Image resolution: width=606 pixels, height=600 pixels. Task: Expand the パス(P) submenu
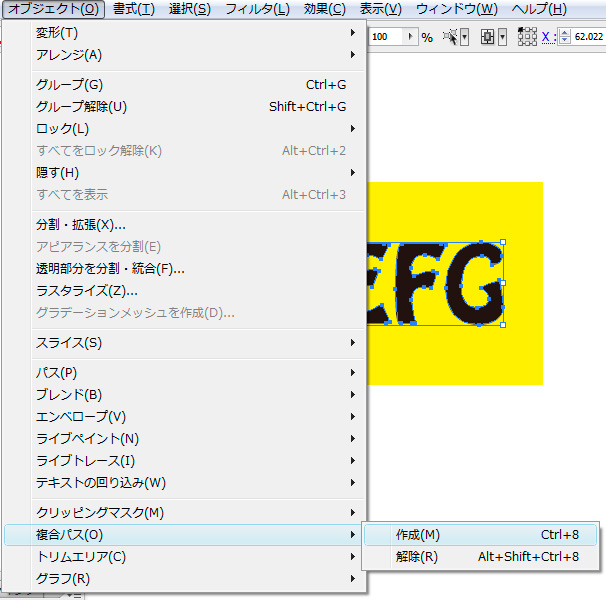[x=56, y=373]
